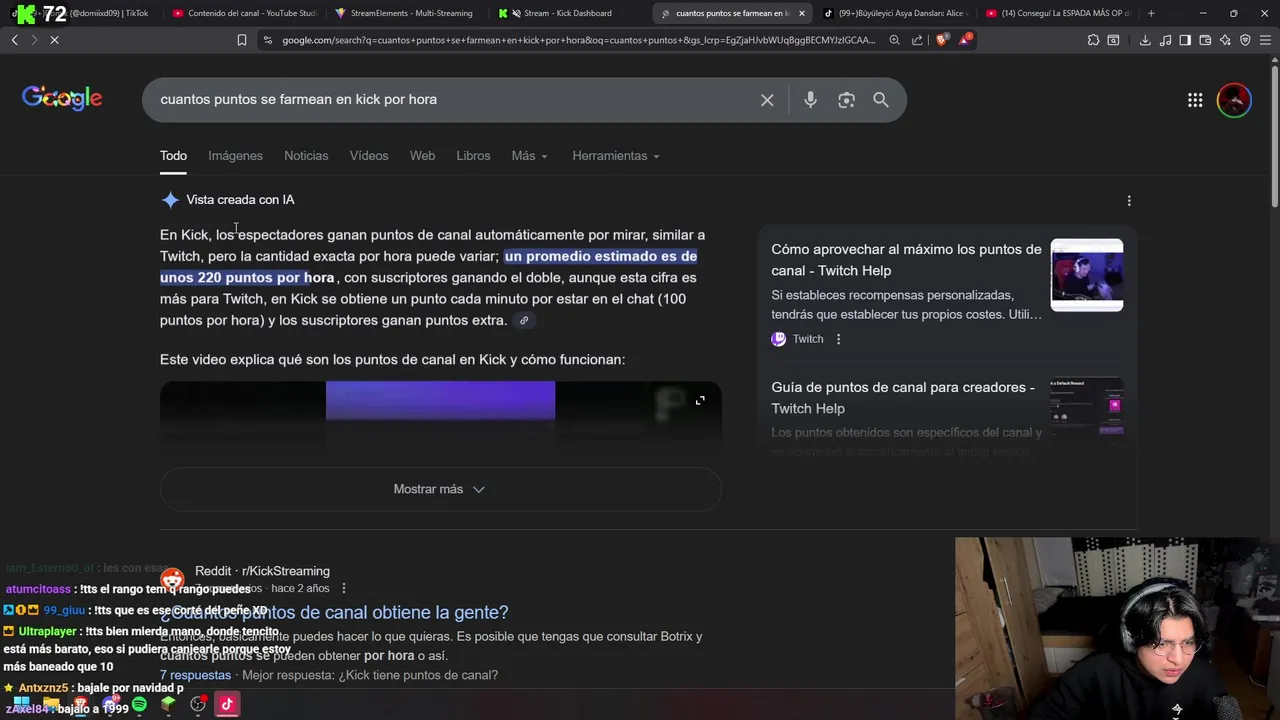Open the media playlist music icon

tap(1165, 40)
